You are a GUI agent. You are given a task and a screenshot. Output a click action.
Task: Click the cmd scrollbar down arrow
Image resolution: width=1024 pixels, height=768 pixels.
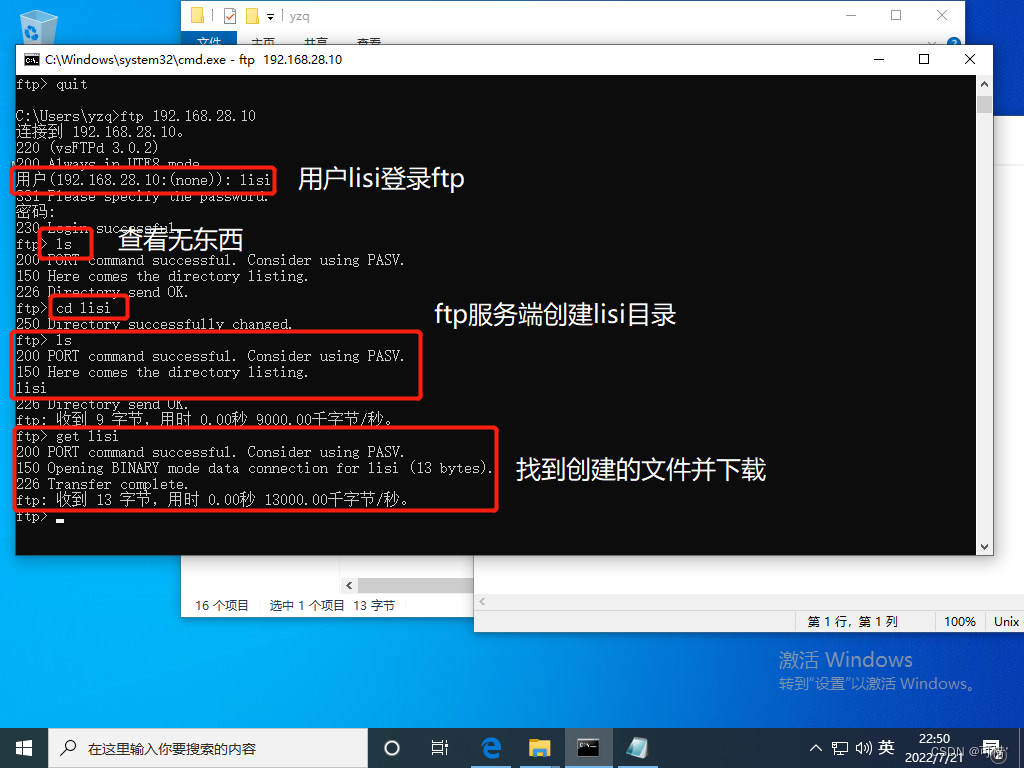tap(984, 547)
